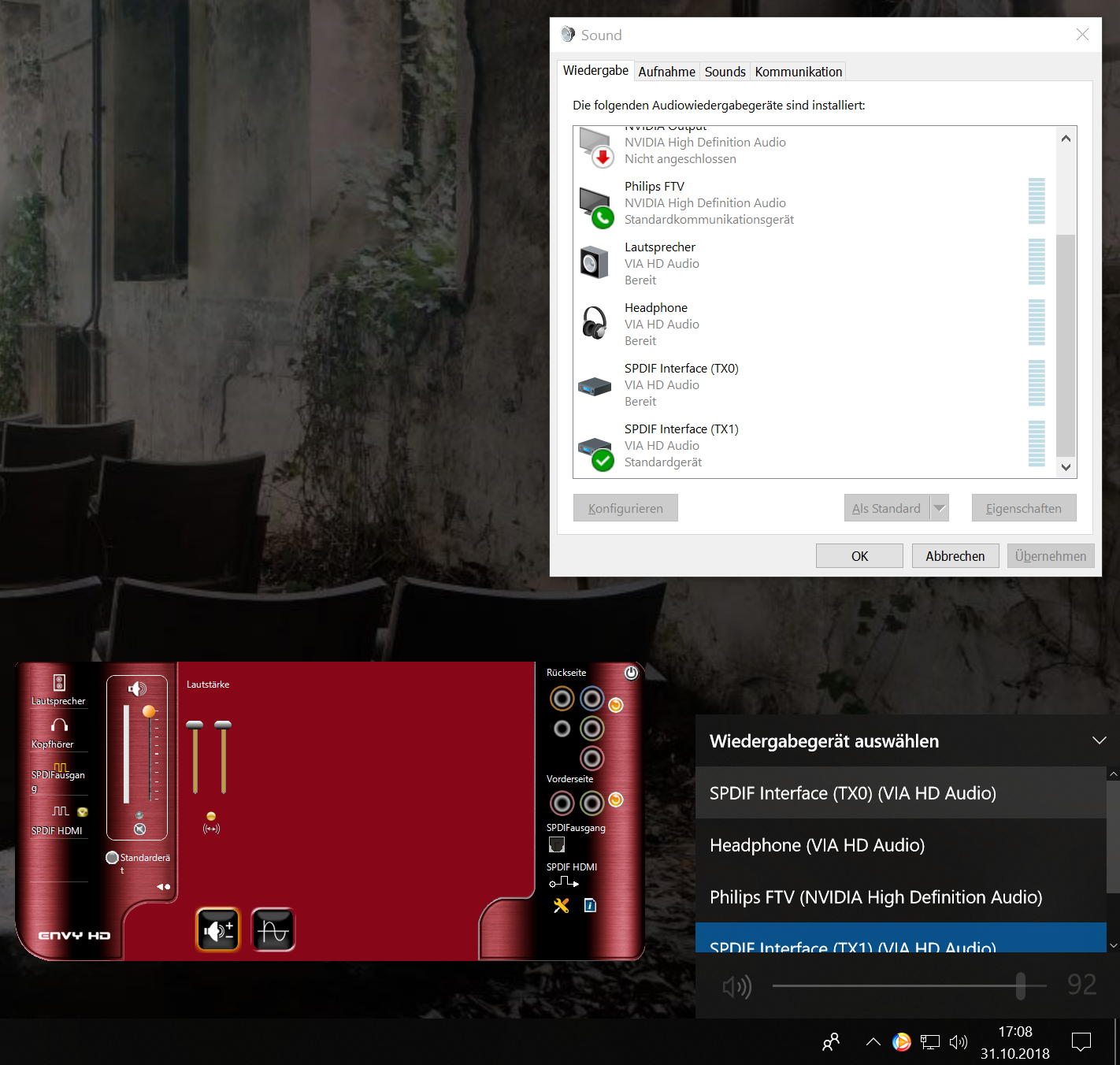Click the optical SPDIFausgang port icon
The height and width of the screenshot is (1065, 1120).
coord(557,845)
